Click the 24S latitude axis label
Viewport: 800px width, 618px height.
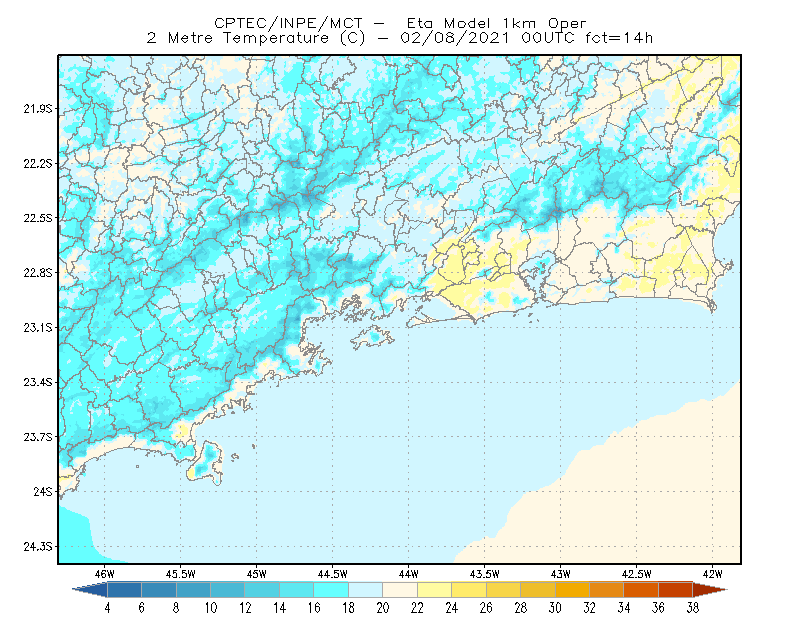(43, 491)
